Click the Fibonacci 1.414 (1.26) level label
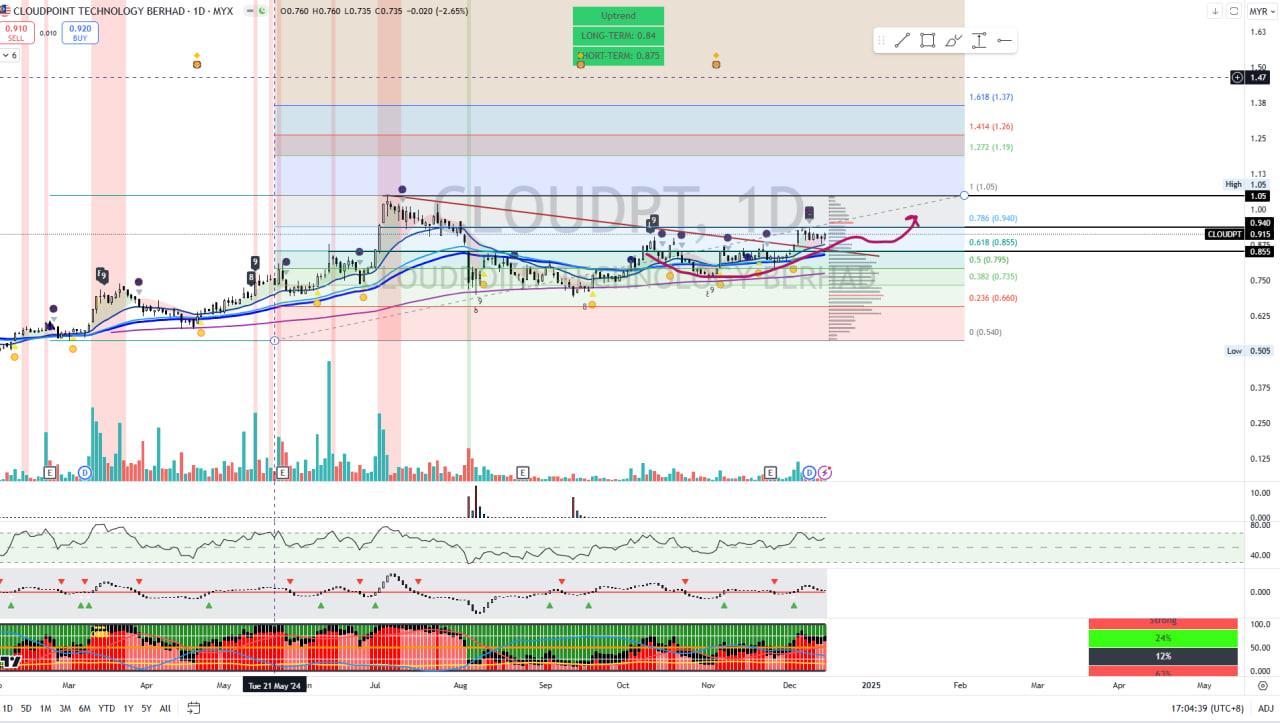Screen dimensions: 1280x723 [991, 127]
